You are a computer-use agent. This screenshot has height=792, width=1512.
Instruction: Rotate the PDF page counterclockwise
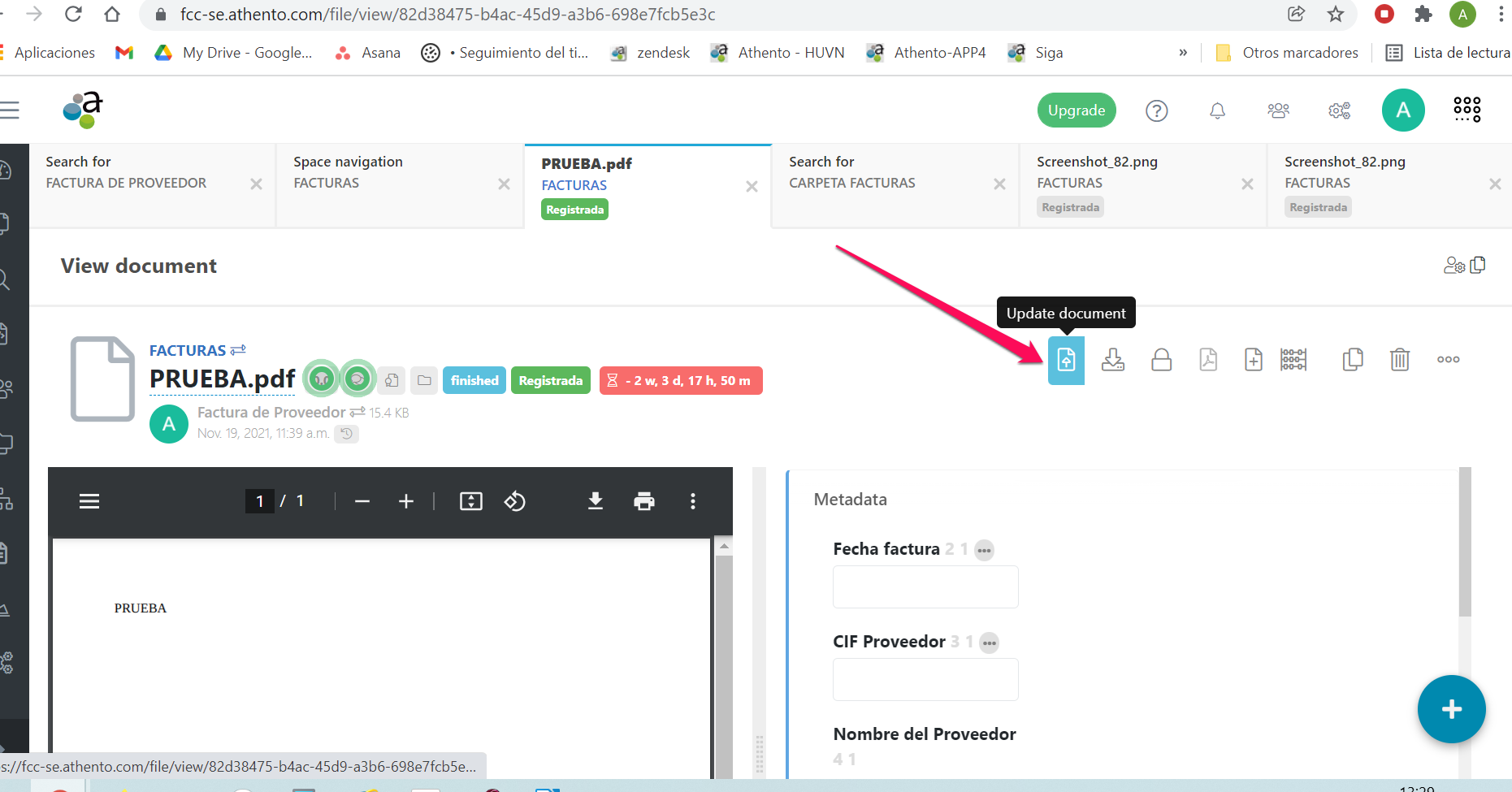[514, 501]
